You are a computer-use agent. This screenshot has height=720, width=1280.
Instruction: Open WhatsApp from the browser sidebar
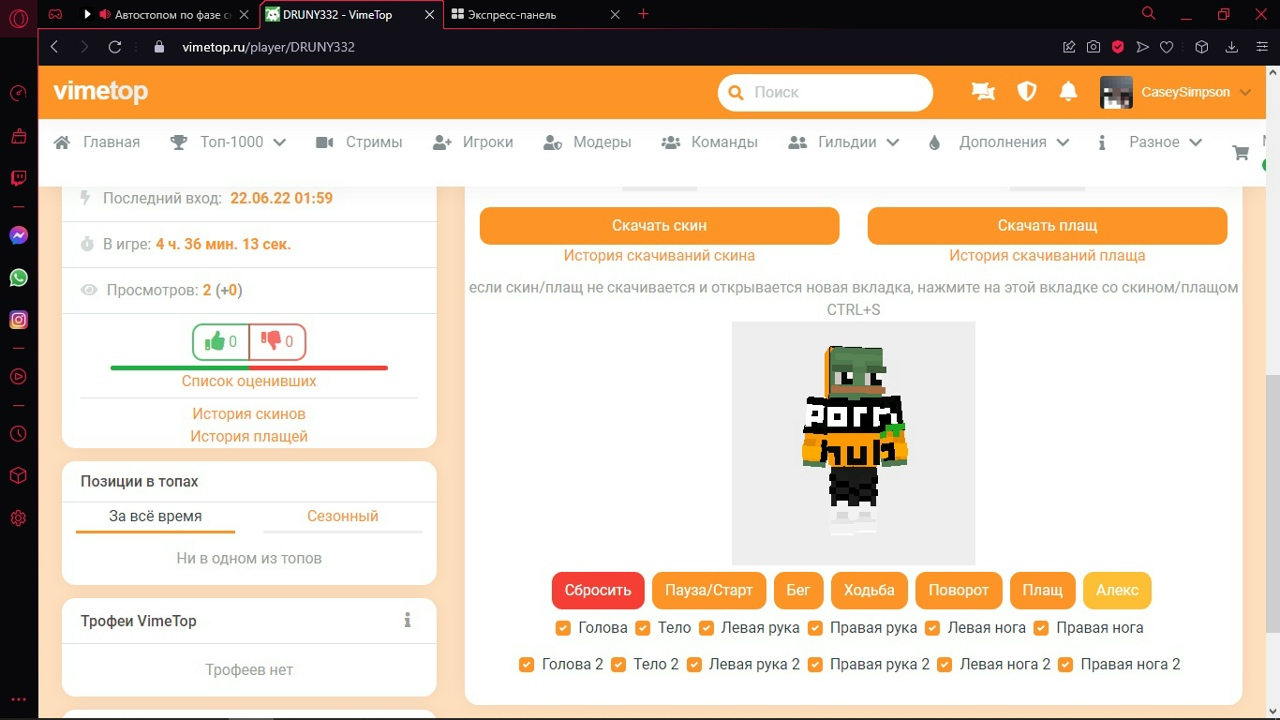click(18, 277)
